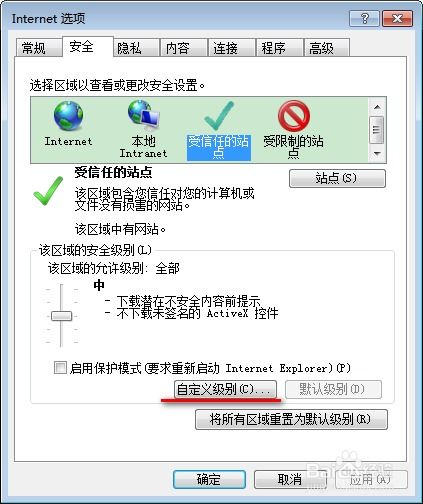Click the help question mark button
Image resolution: width=423 pixels, height=504 pixels.
(364, 18)
